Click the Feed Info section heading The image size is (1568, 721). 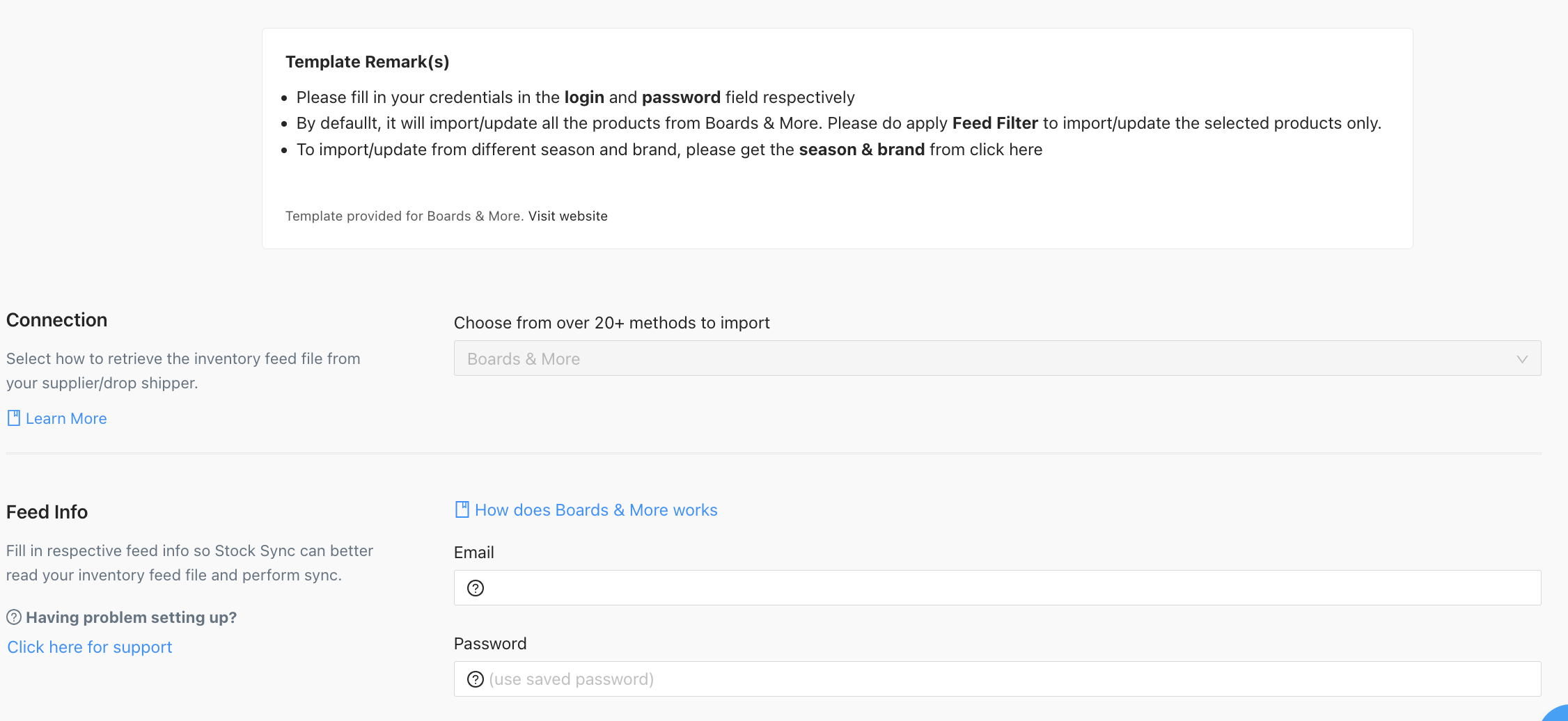coord(47,512)
